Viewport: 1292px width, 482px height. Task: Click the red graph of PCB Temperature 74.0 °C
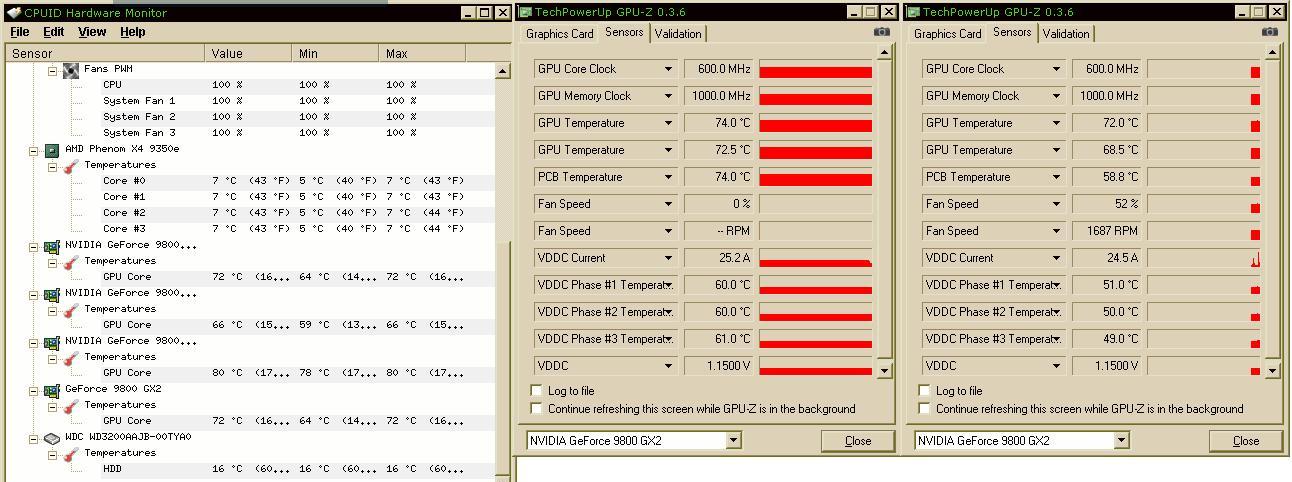816,177
